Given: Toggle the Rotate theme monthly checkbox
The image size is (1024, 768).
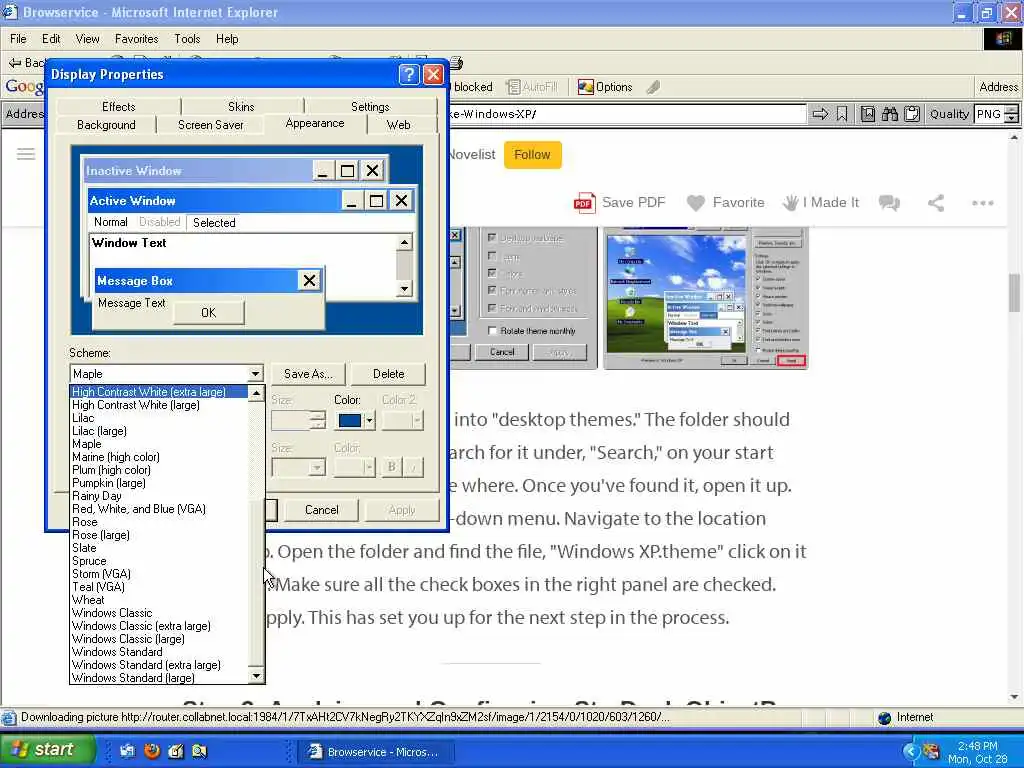Looking at the screenshot, I should (x=492, y=330).
